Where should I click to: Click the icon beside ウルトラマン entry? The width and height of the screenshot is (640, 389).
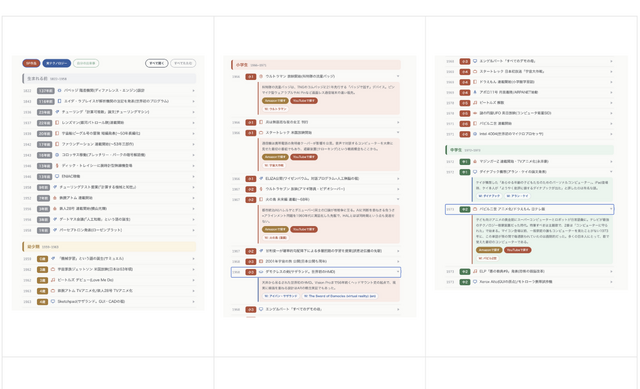pyautogui.click(x=261, y=76)
